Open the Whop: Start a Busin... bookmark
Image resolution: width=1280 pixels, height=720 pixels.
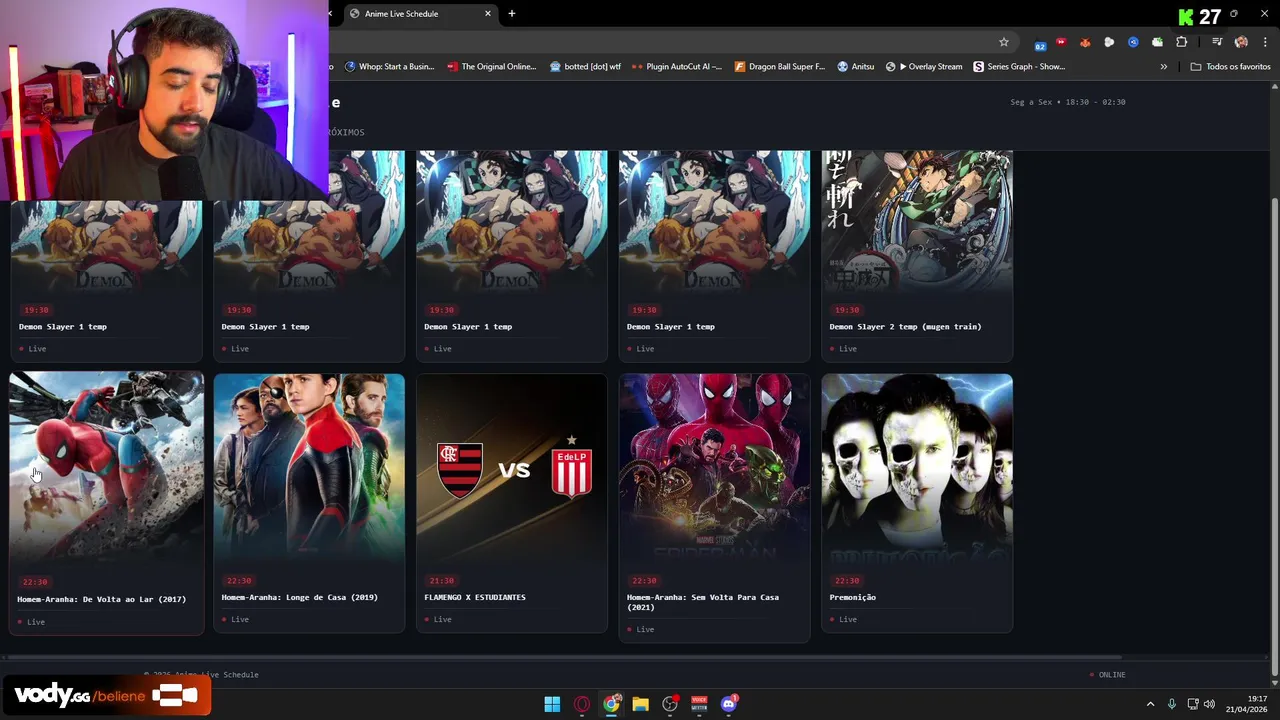point(389,67)
